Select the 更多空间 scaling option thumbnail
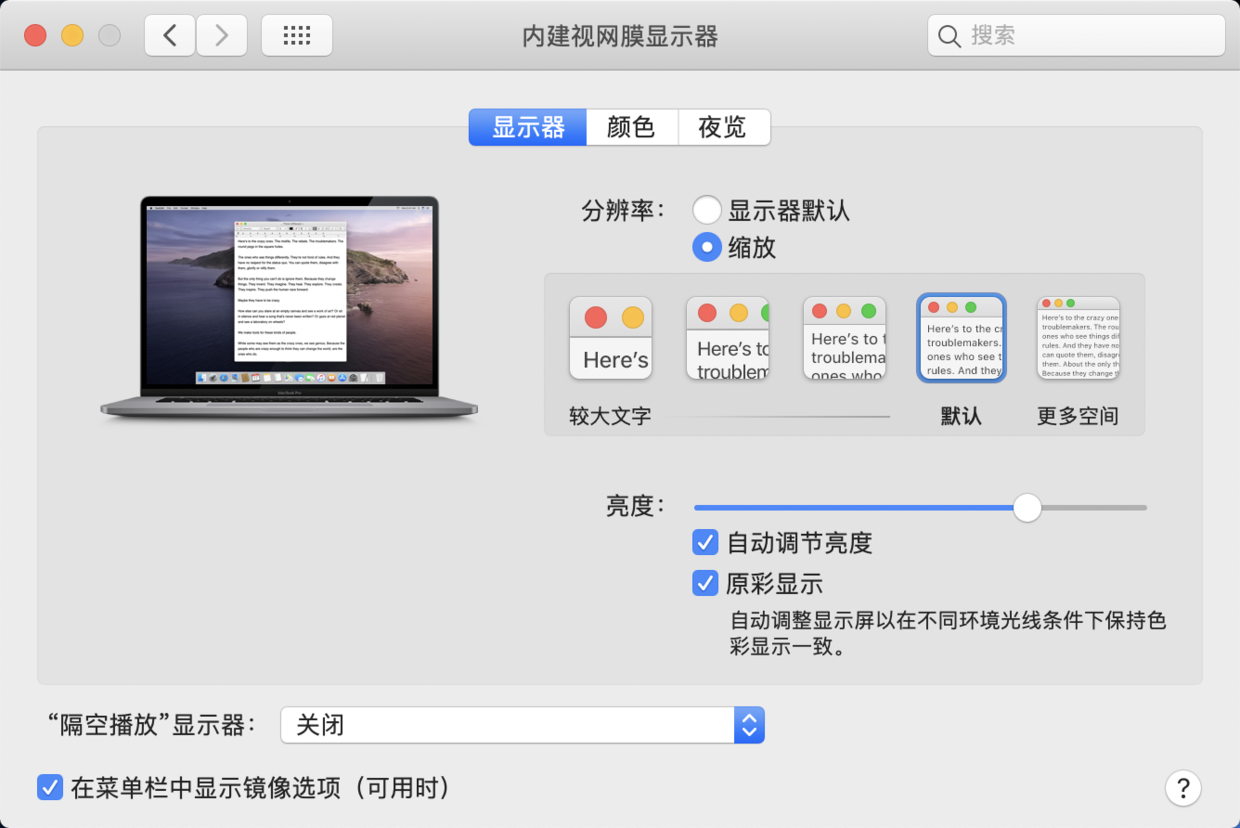The image size is (1240, 828). pyautogui.click(x=1078, y=337)
